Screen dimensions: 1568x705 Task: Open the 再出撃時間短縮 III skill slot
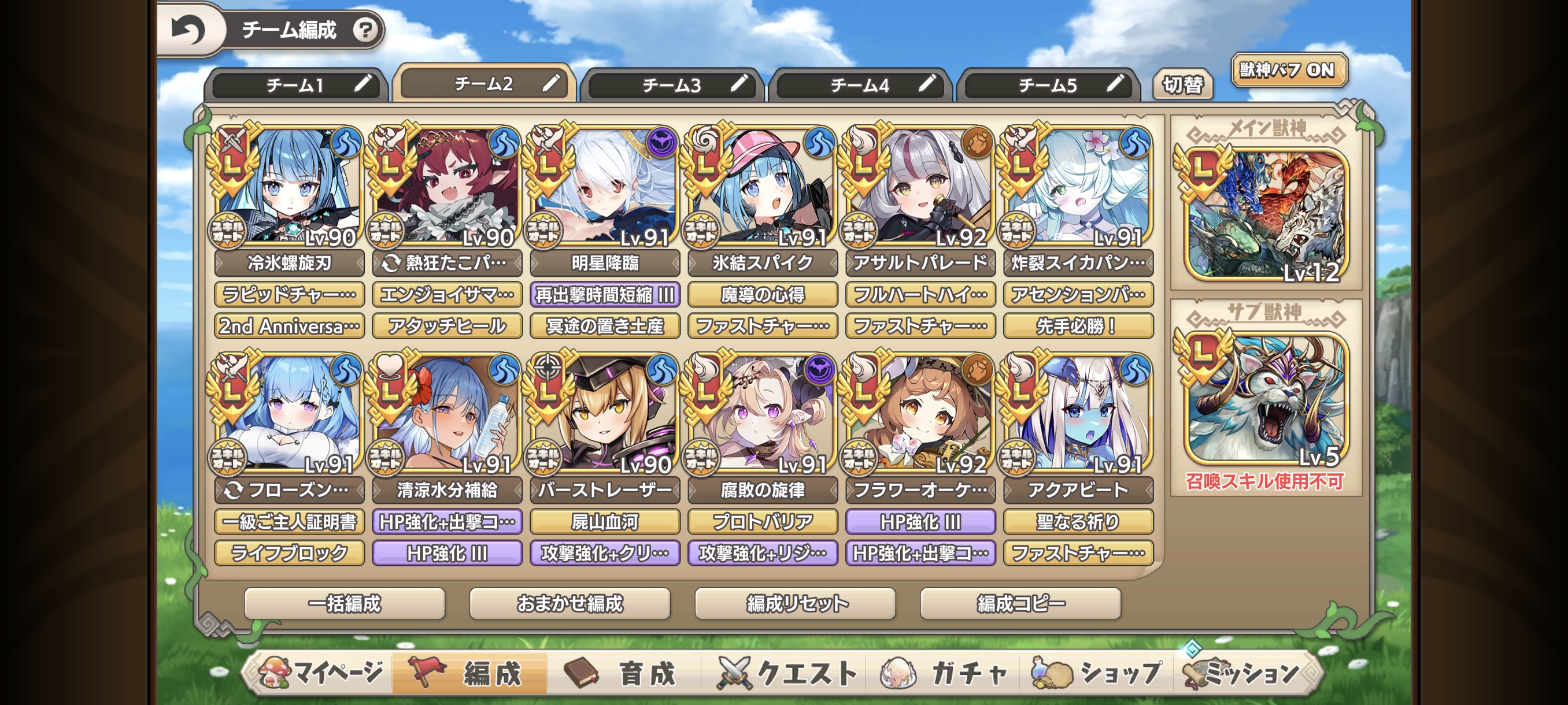(604, 295)
